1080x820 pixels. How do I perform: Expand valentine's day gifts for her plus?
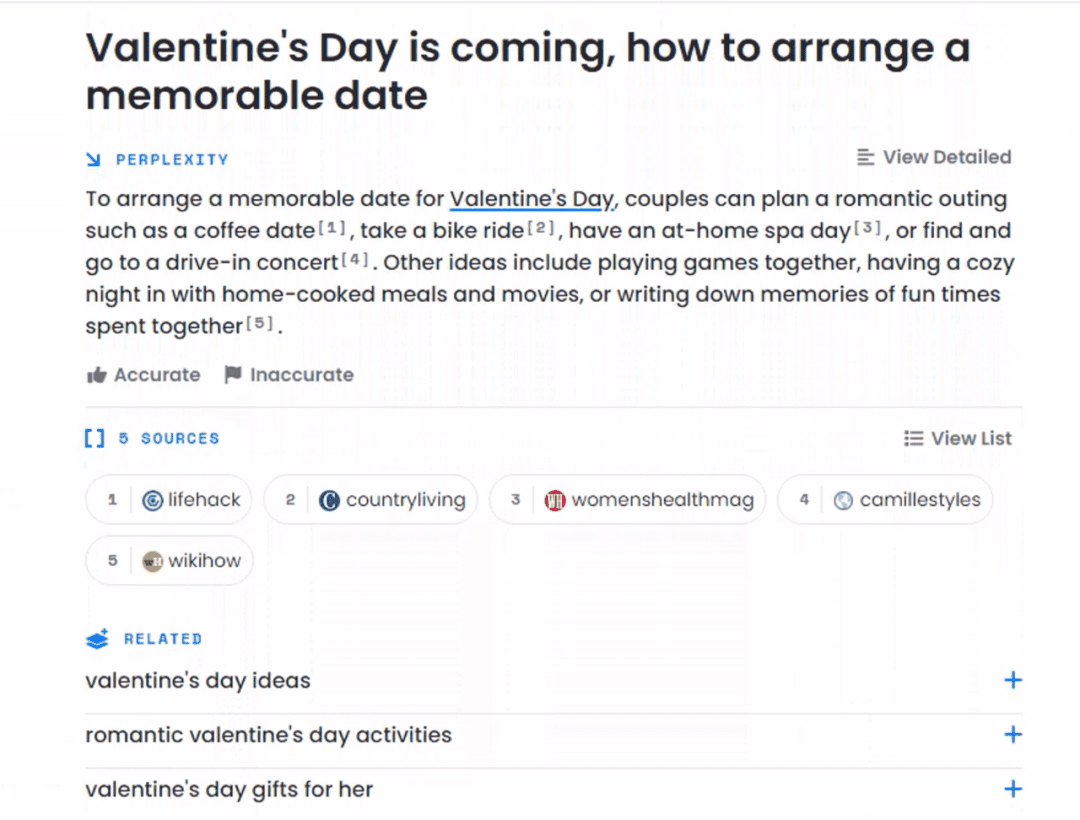point(1013,789)
